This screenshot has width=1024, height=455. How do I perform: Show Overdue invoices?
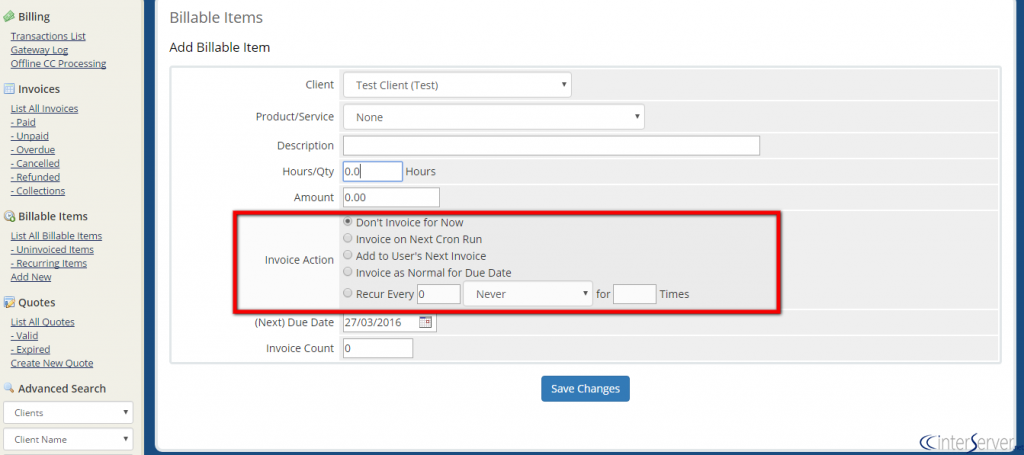pos(33,149)
